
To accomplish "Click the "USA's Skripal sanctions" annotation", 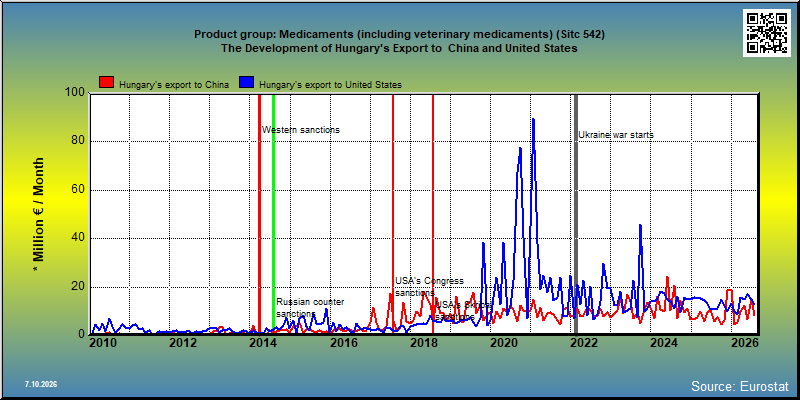I will pyautogui.click(x=463, y=310).
